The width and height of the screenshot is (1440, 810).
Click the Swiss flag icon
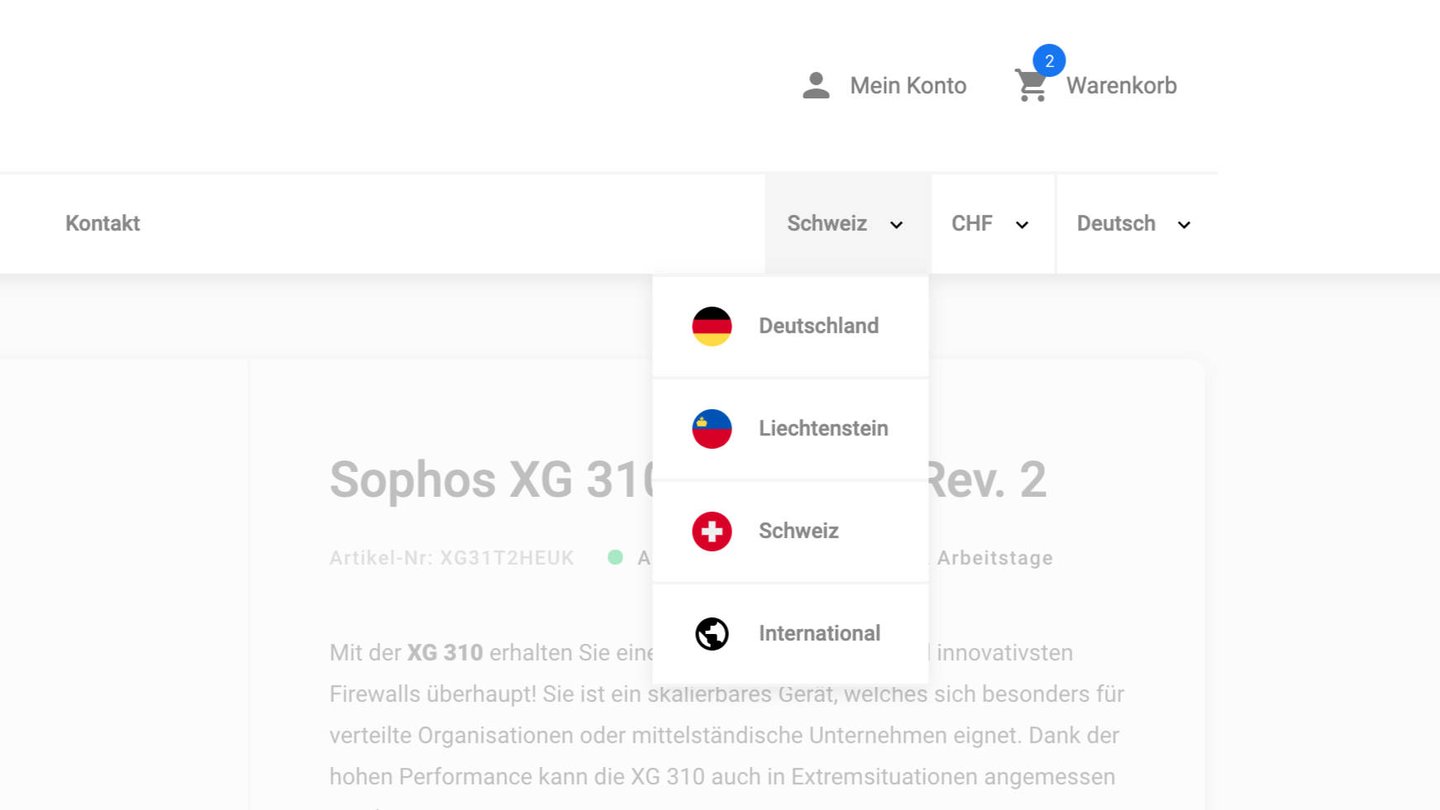(712, 531)
